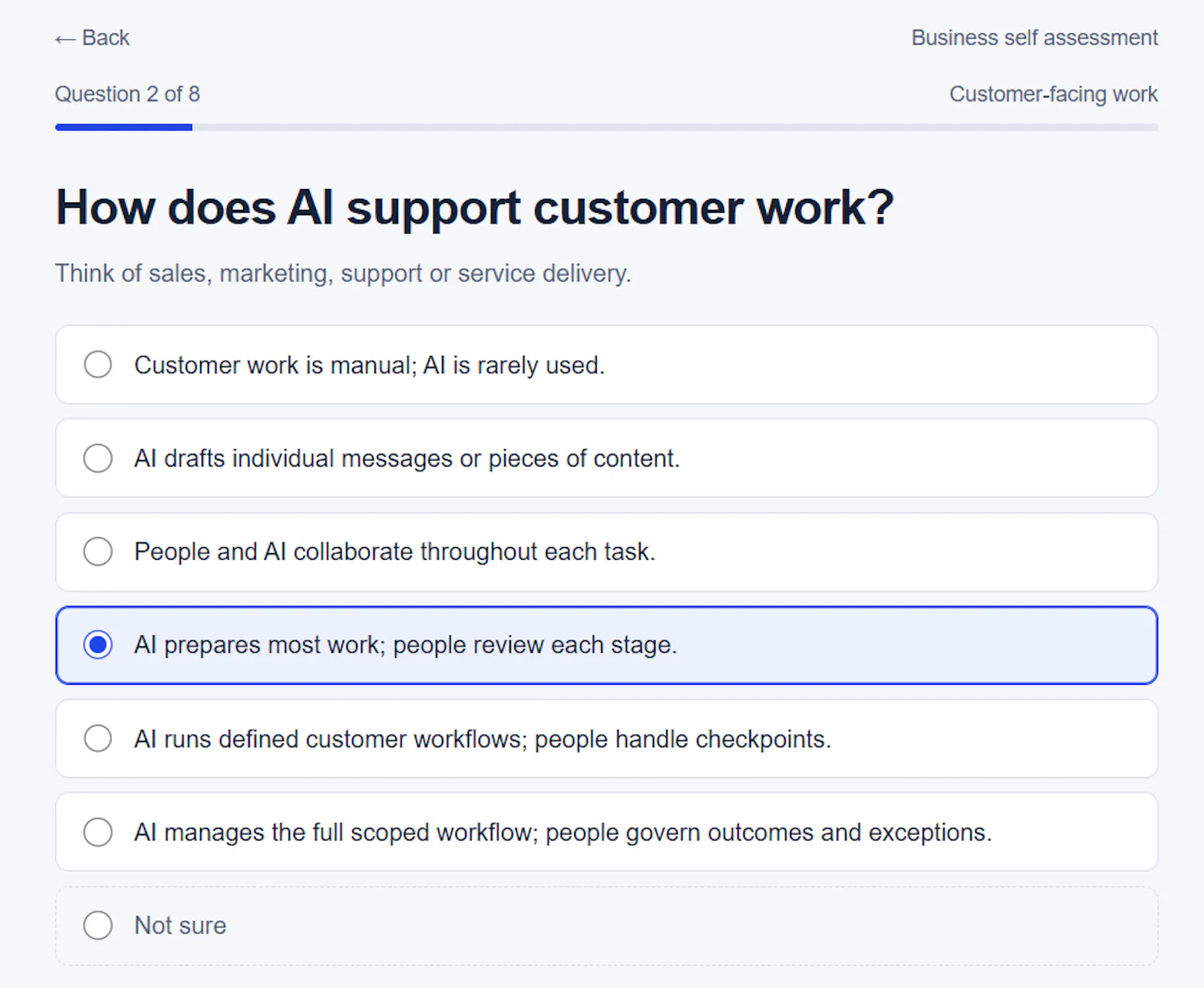Screen dimensions: 1204x988
Task: Click text 'AI runs defined customer workflows; people handle checkpoints.'
Action: (482, 739)
